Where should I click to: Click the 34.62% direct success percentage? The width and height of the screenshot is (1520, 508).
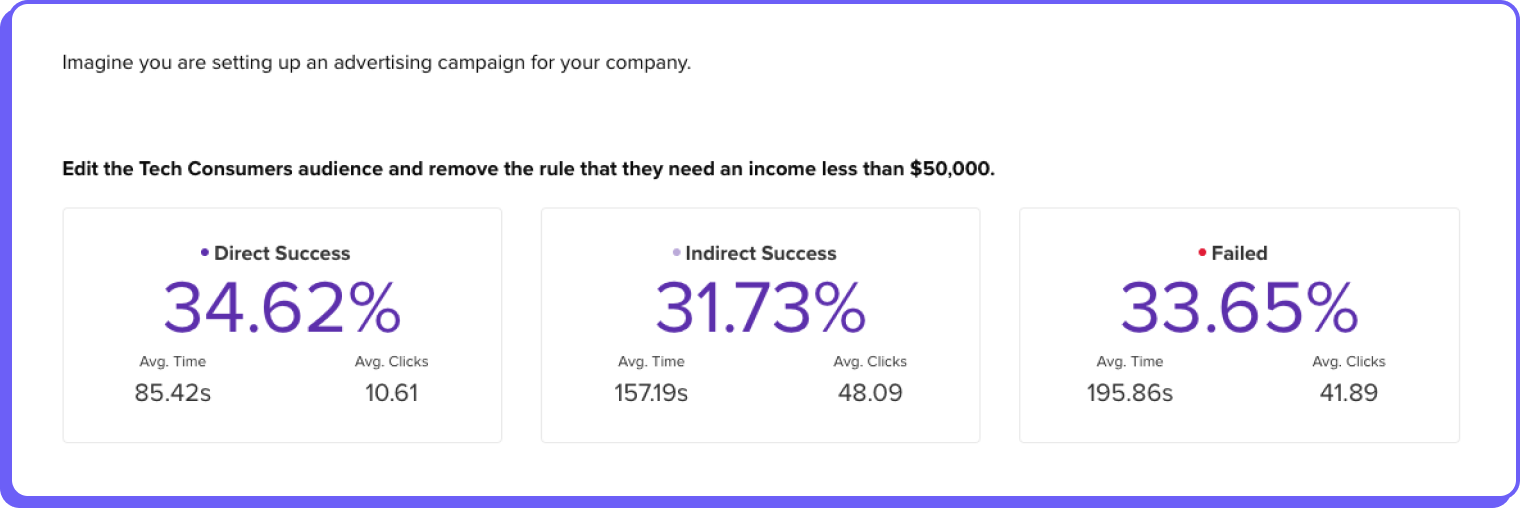[x=282, y=307]
